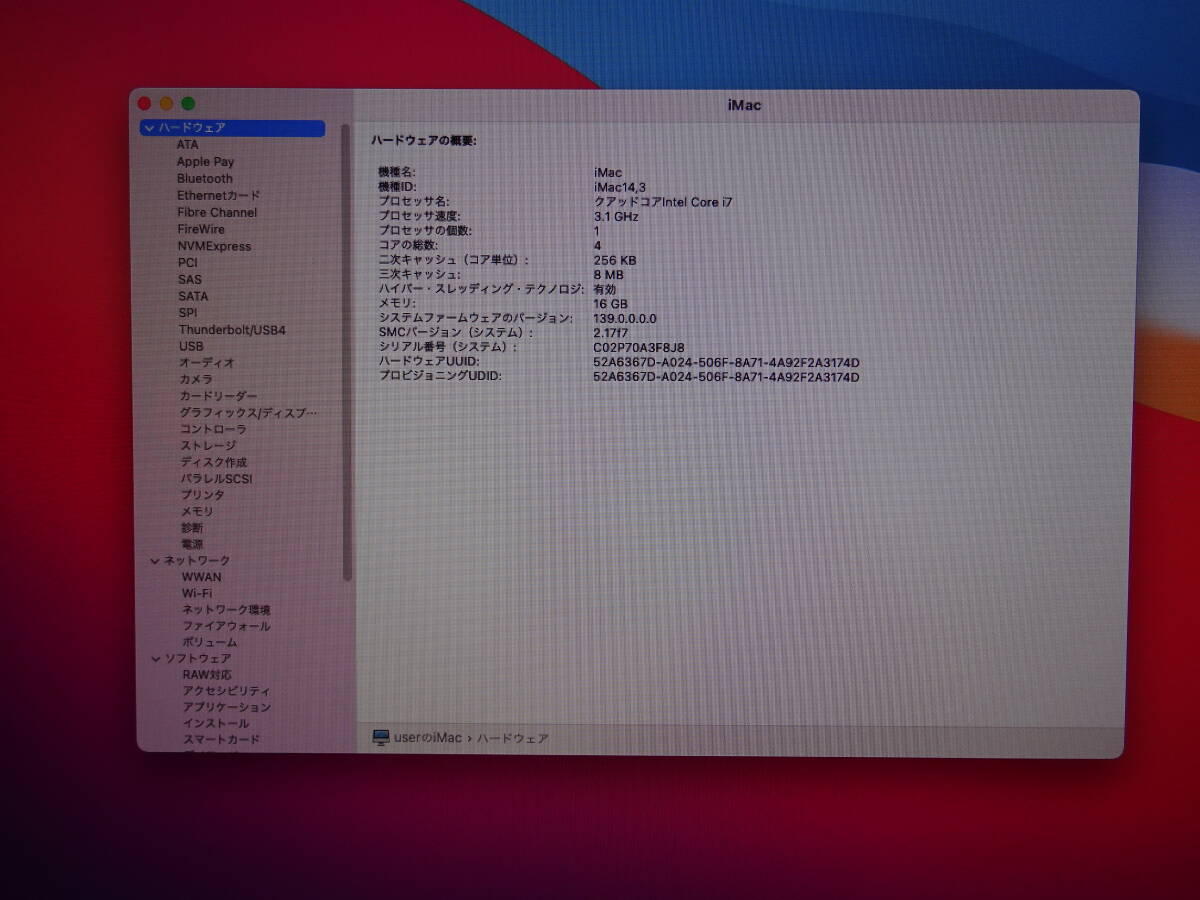Viewport: 1200px width, 900px height.
Task: Click ハードウェア in the path bar
Action: [x=512, y=739]
